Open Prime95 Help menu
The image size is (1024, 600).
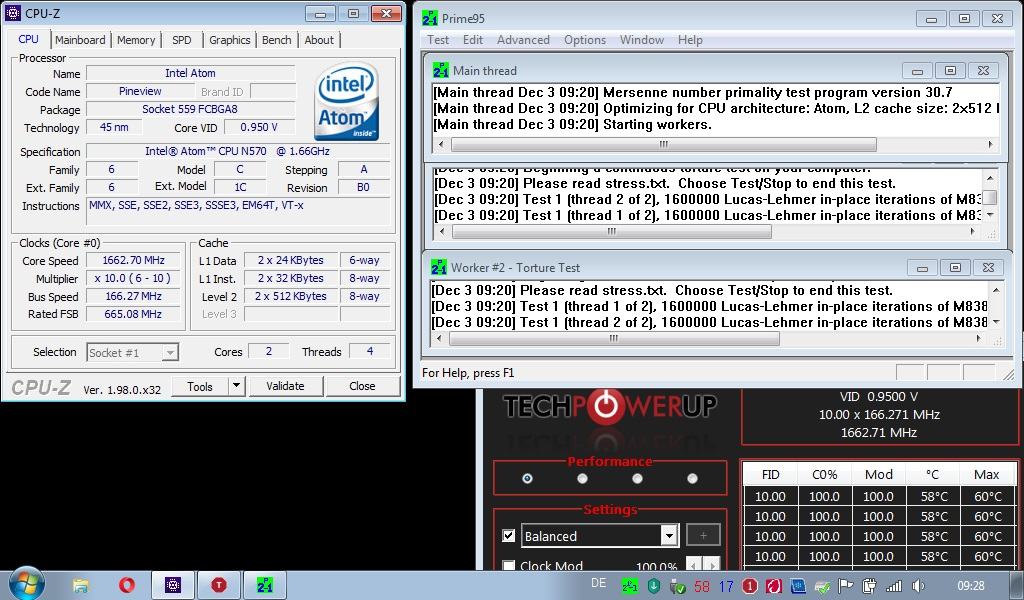point(690,40)
